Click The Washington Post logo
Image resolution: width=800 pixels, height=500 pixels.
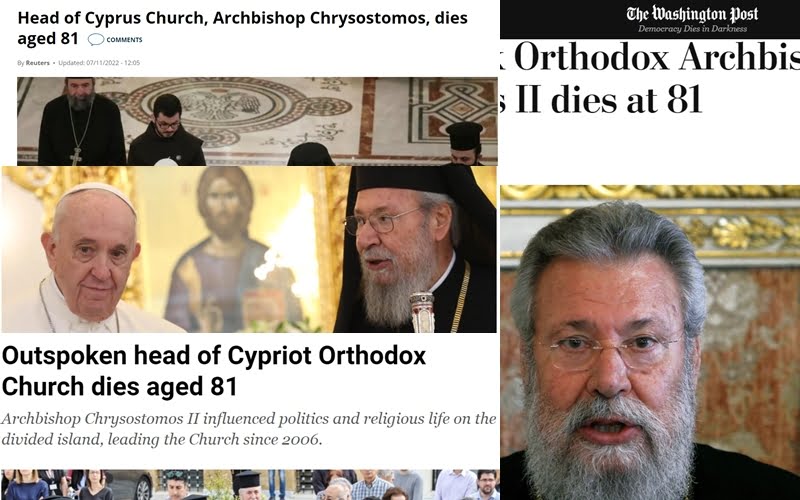(x=692, y=14)
